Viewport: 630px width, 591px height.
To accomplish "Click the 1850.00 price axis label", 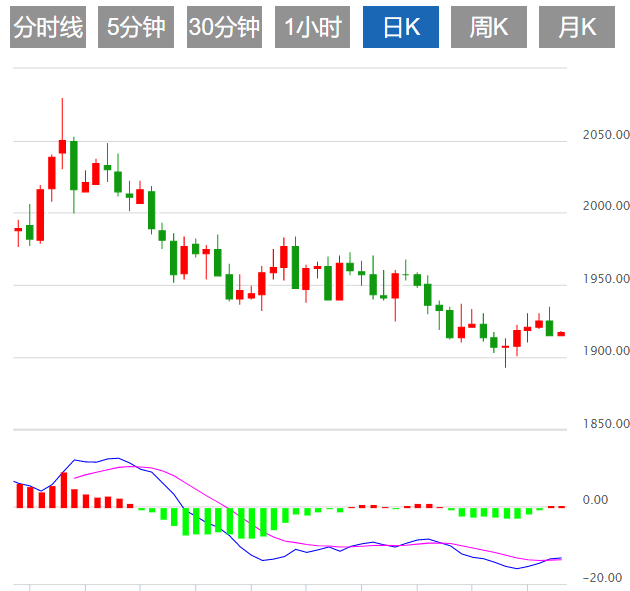I will click(606, 423).
